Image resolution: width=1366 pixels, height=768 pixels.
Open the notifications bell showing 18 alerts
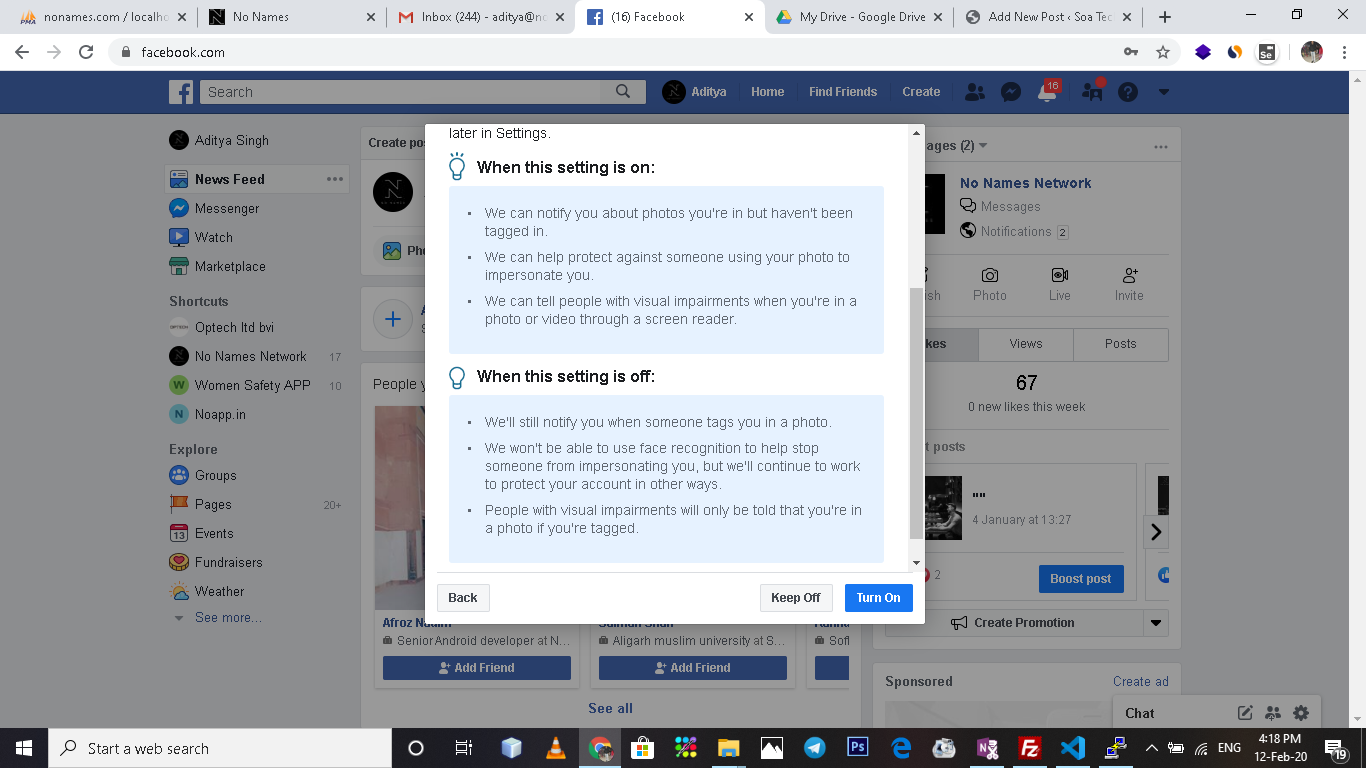click(x=1046, y=91)
